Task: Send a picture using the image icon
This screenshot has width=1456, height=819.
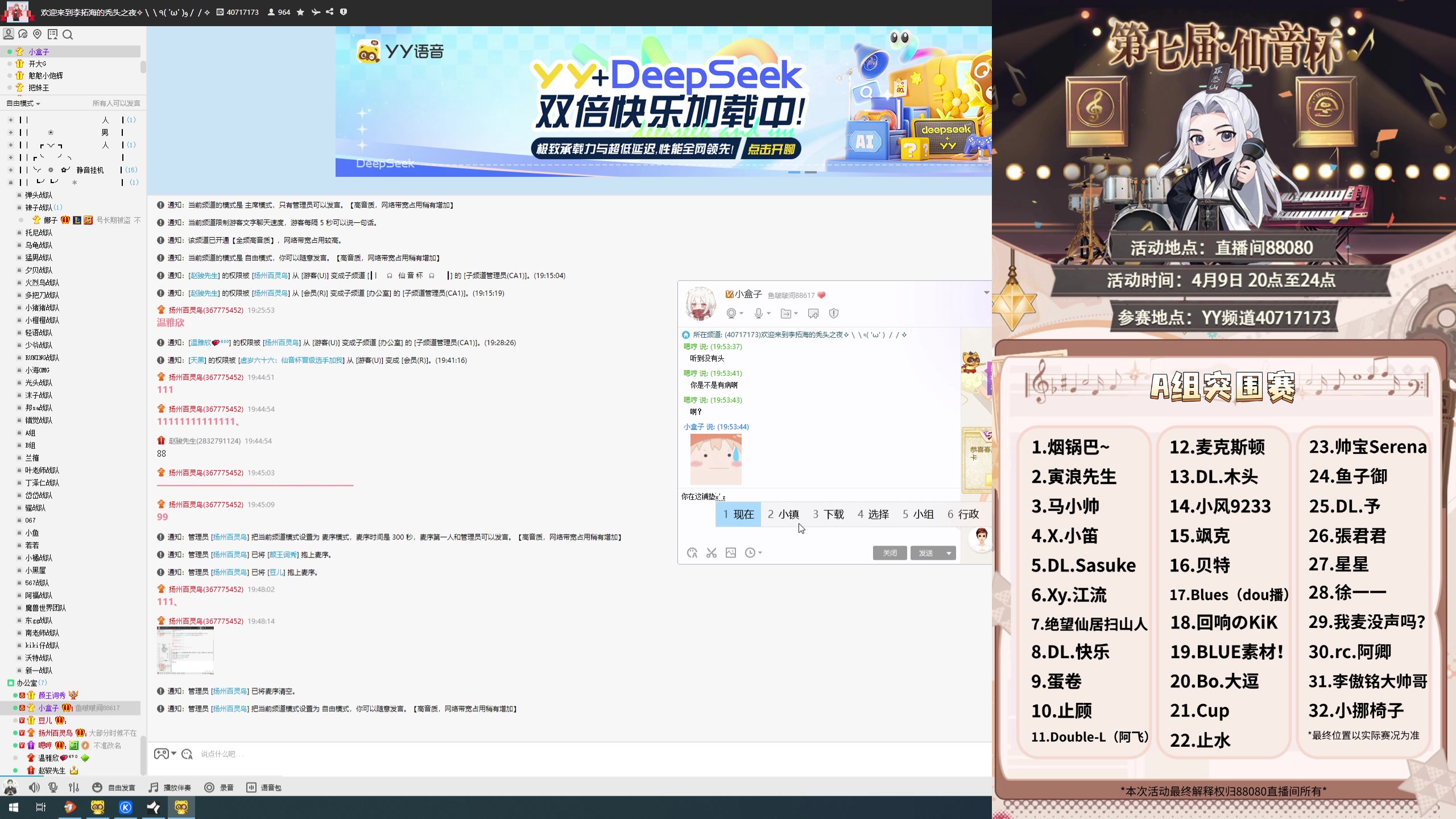Action: pos(731,553)
